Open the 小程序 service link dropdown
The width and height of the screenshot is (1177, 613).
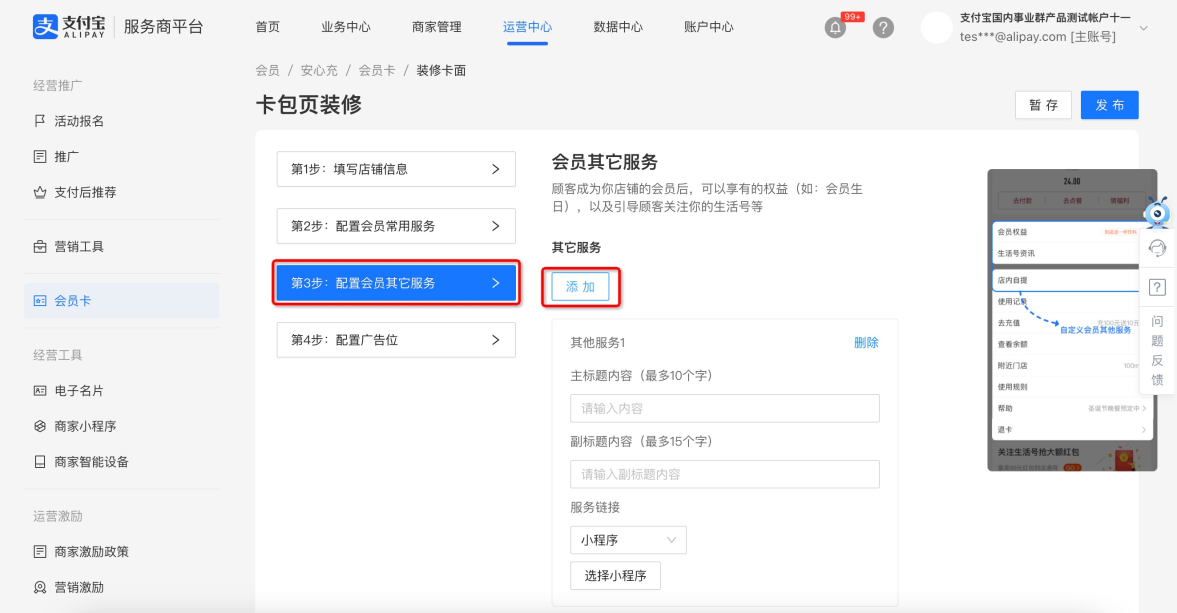(x=628, y=540)
